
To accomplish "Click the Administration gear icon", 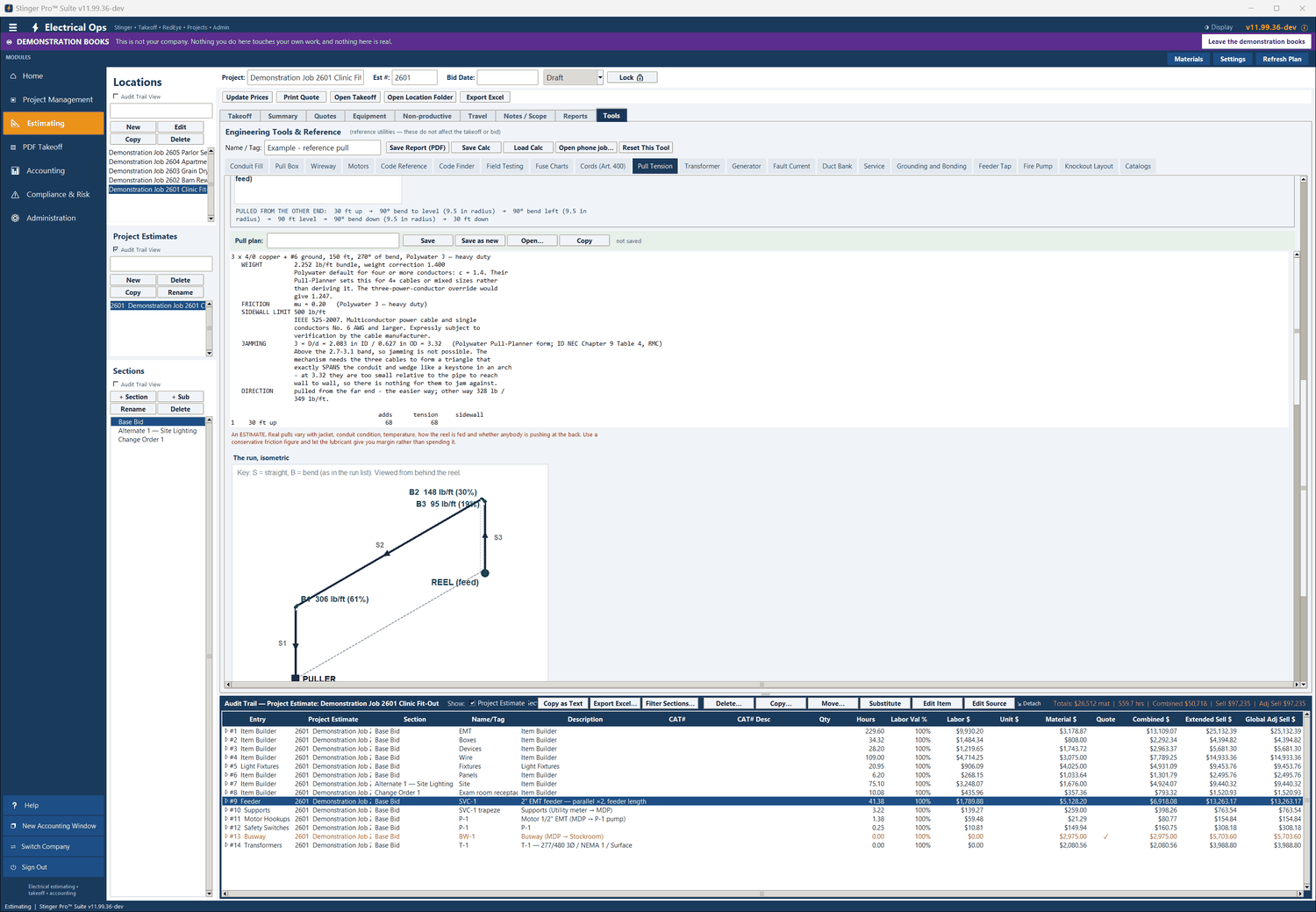I will [15, 219].
